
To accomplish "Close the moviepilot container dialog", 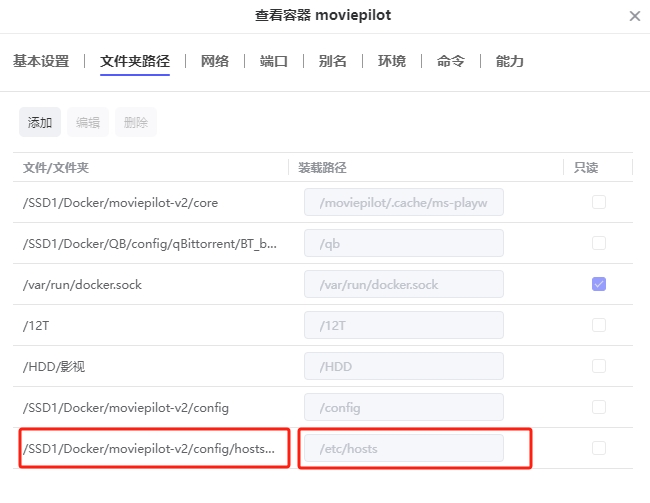I will point(634,16).
